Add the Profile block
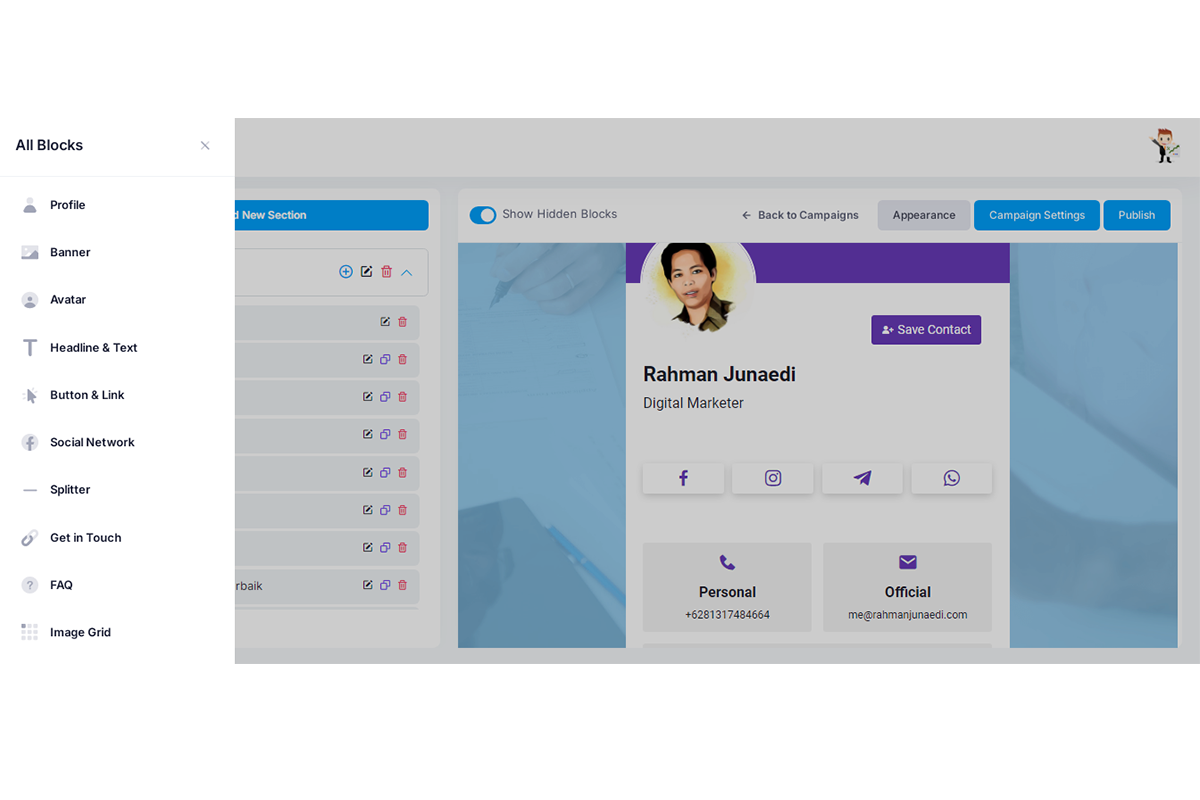The image size is (1200, 800). pos(68,205)
